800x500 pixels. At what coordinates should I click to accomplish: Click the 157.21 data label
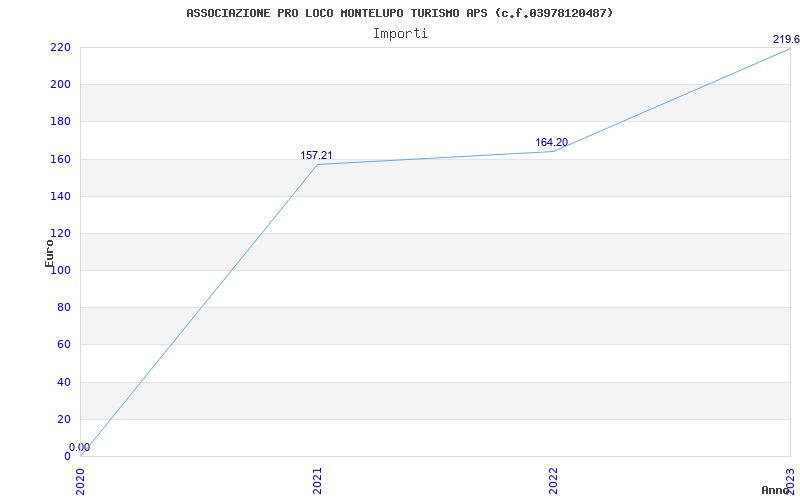pos(316,156)
